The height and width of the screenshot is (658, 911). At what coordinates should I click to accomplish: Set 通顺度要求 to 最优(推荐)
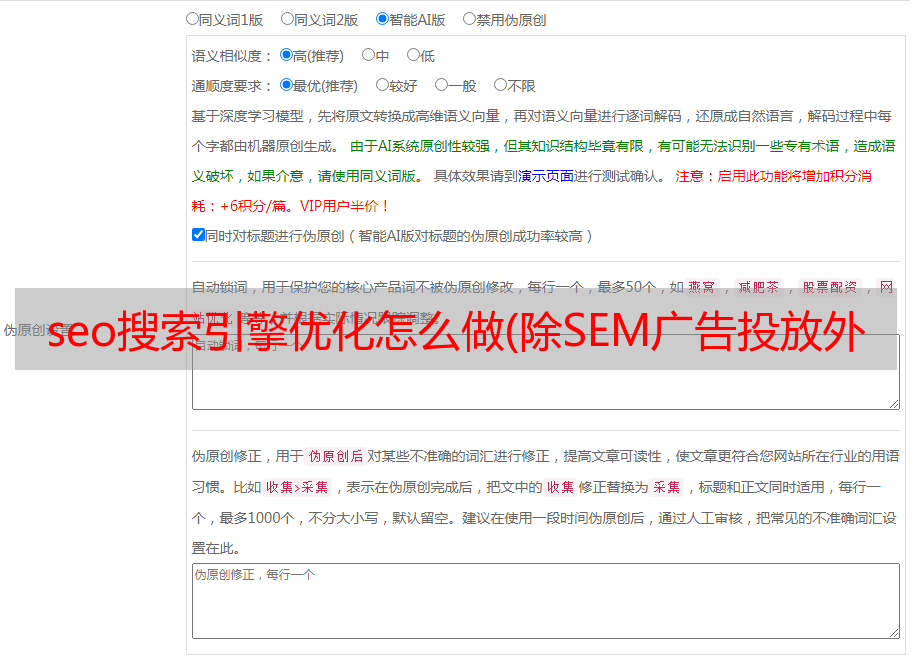[286, 85]
